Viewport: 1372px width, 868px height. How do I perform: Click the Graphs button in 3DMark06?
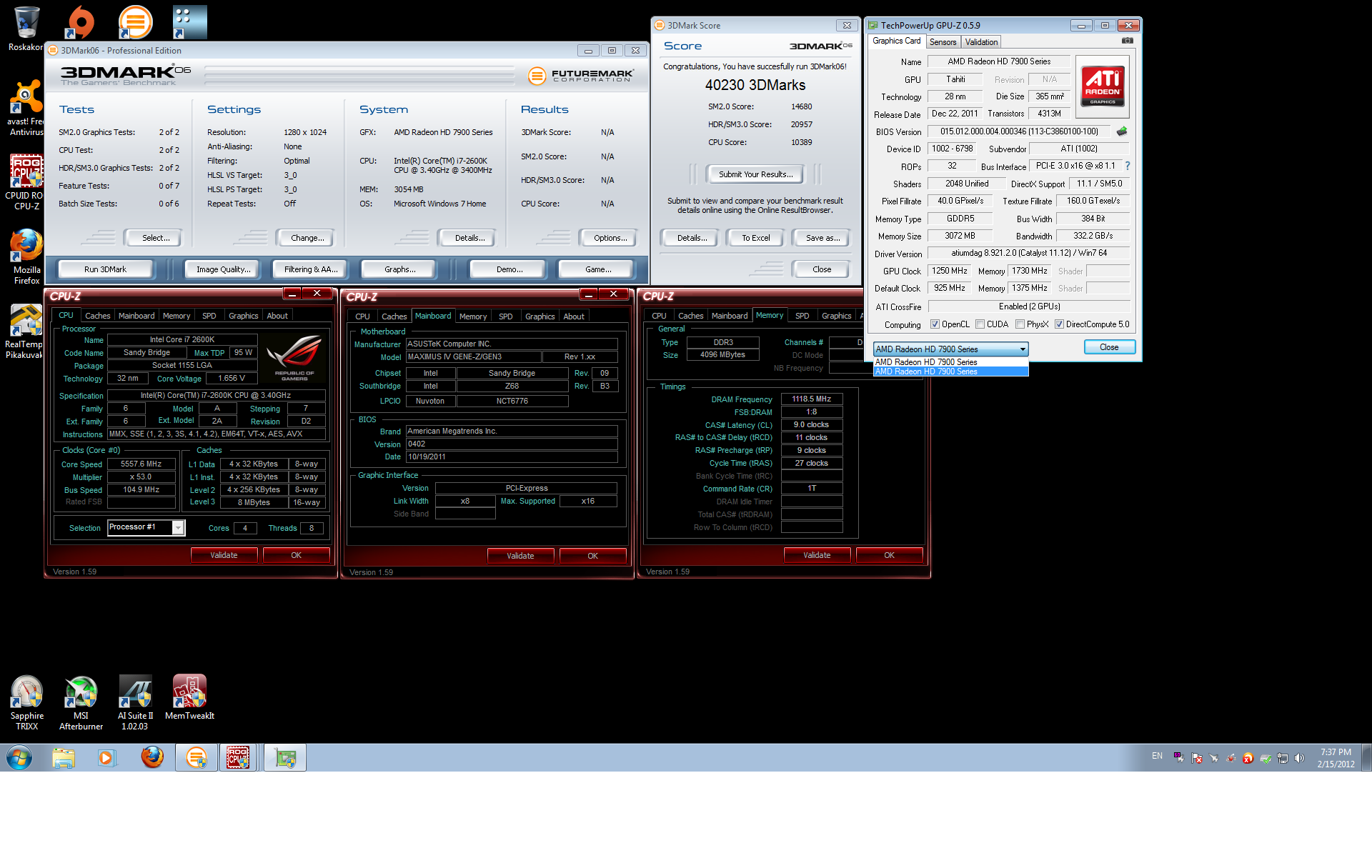(x=399, y=269)
